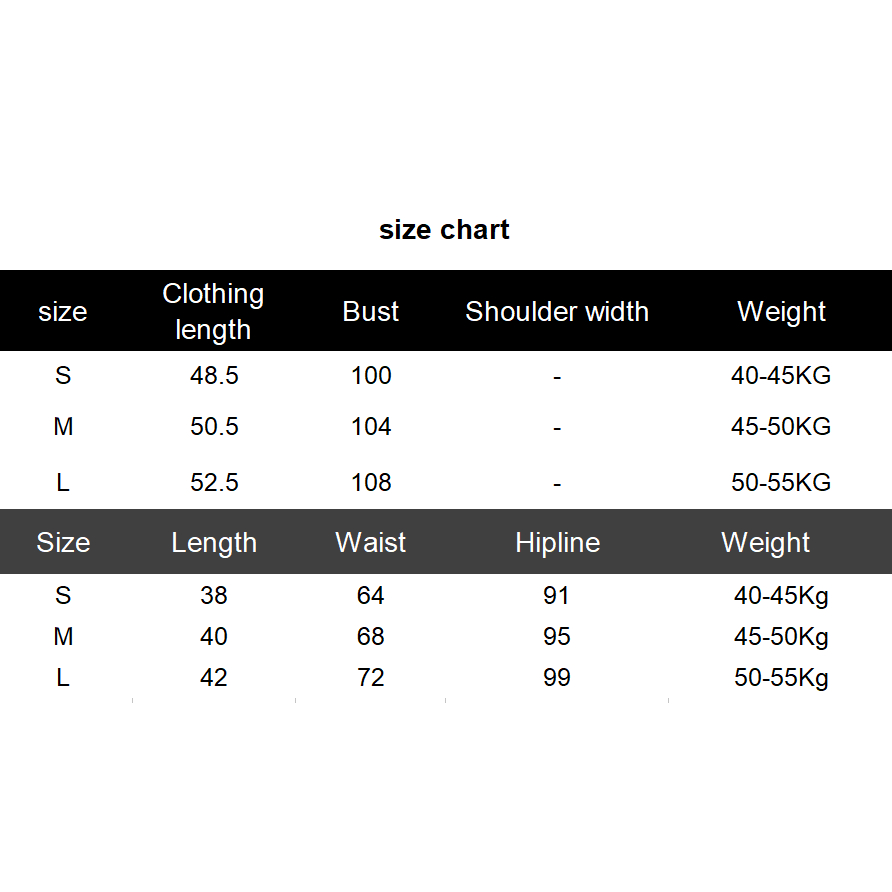Select the hipline value 91
This screenshot has height=892, width=892.
[x=557, y=596]
